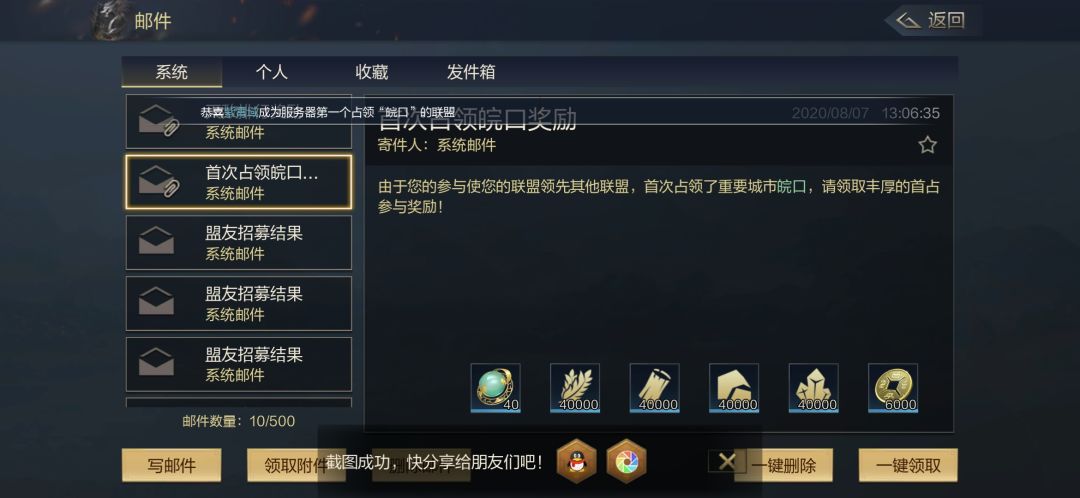Image resolution: width=1080 pixels, height=498 pixels.
Task: Tap the jade orb reward icon
Action: click(x=495, y=388)
